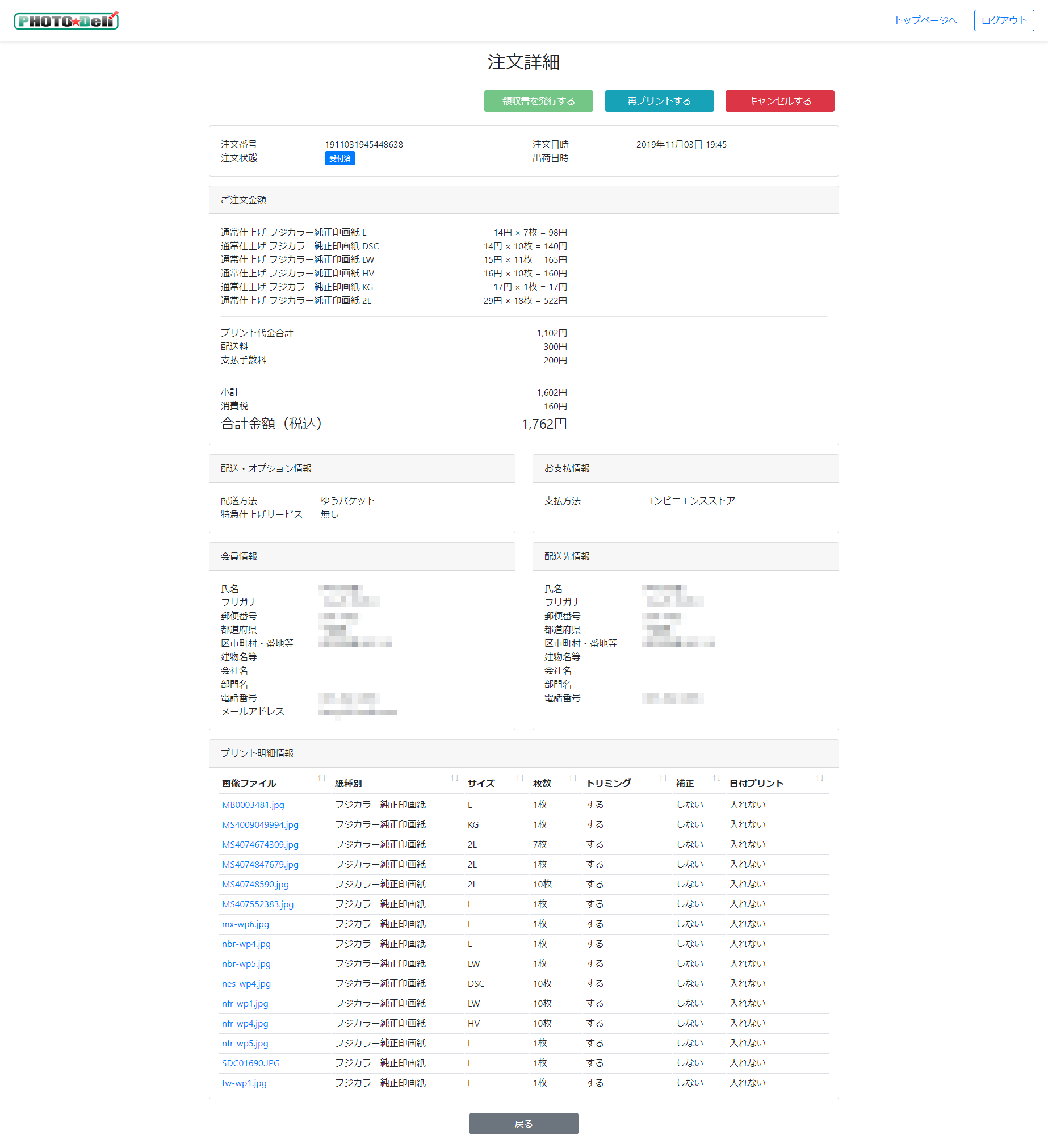Open the トップページへ link

(x=925, y=20)
